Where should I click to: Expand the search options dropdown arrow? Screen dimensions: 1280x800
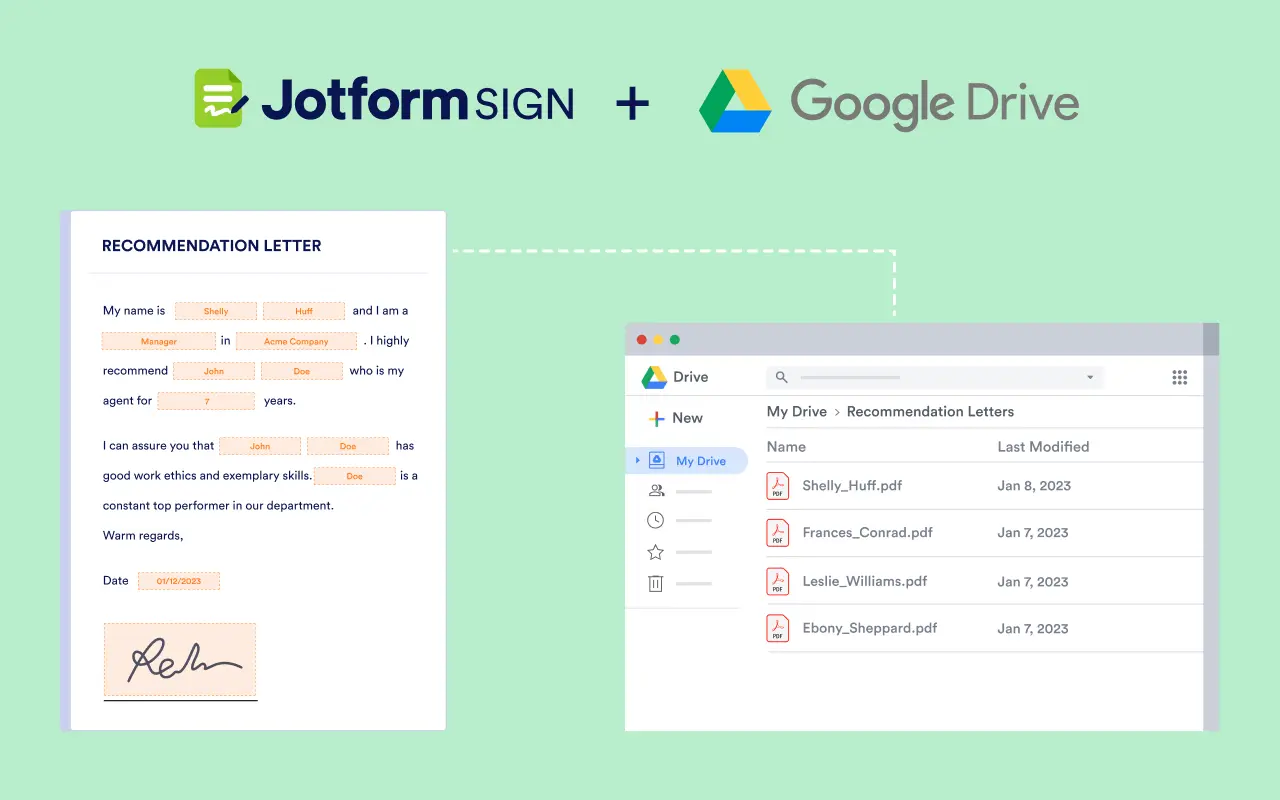1090,378
